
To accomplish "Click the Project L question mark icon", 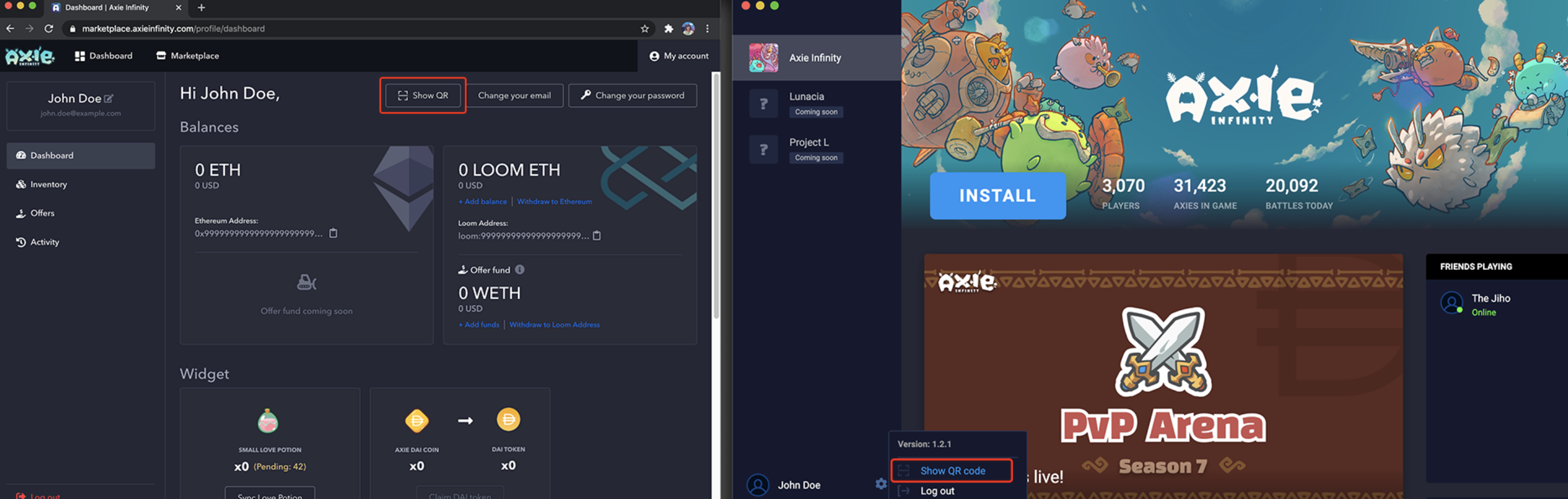I will pyautogui.click(x=764, y=150).
